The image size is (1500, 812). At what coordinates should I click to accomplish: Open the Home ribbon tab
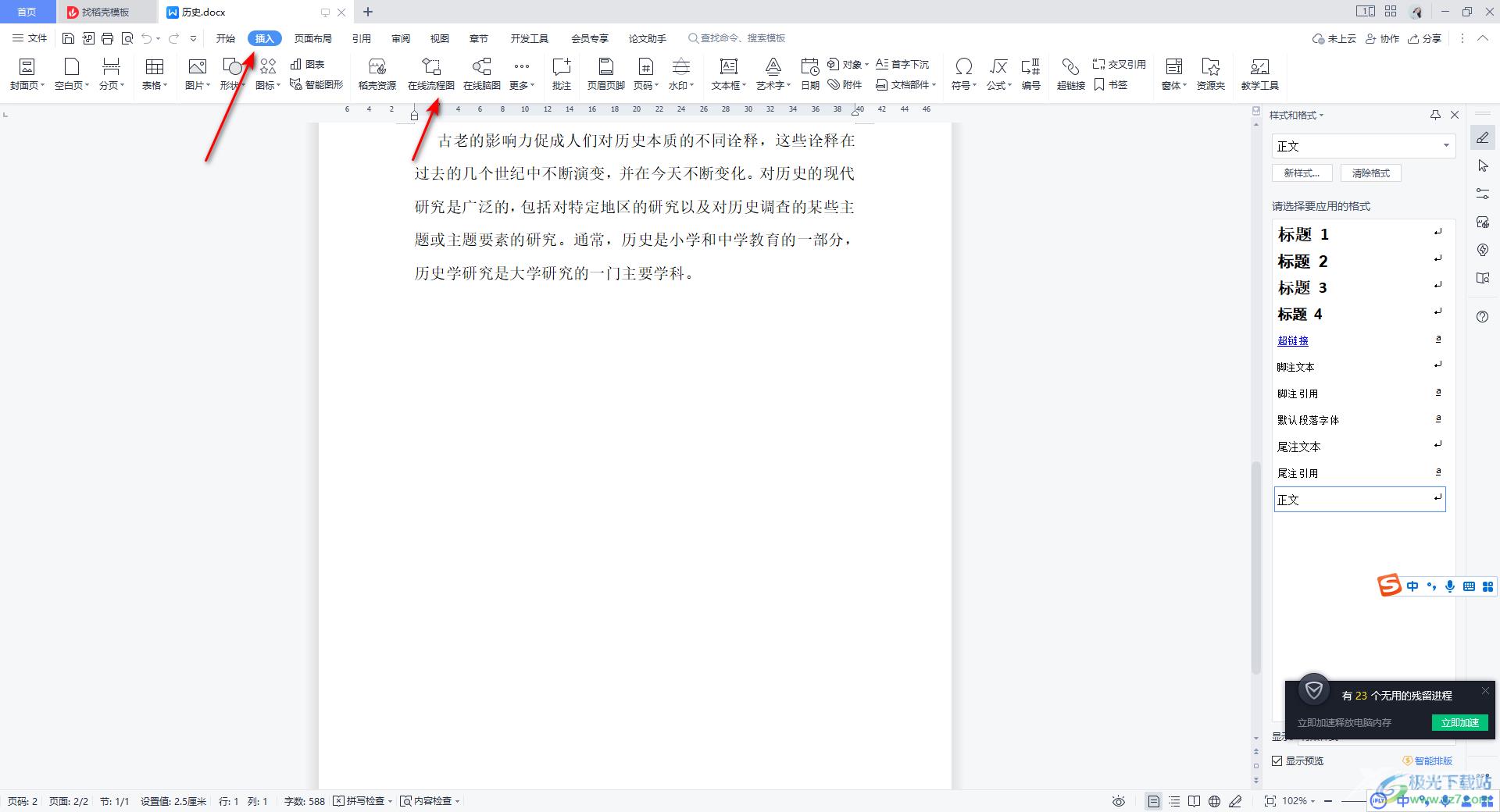(226, 38)
